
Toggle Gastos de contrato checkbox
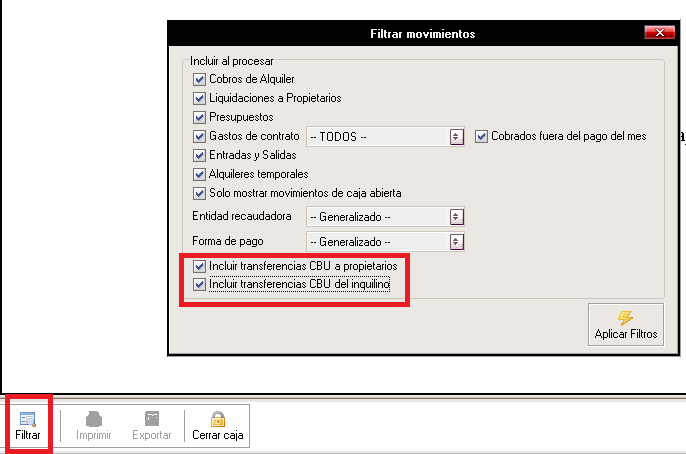(199, 136)
